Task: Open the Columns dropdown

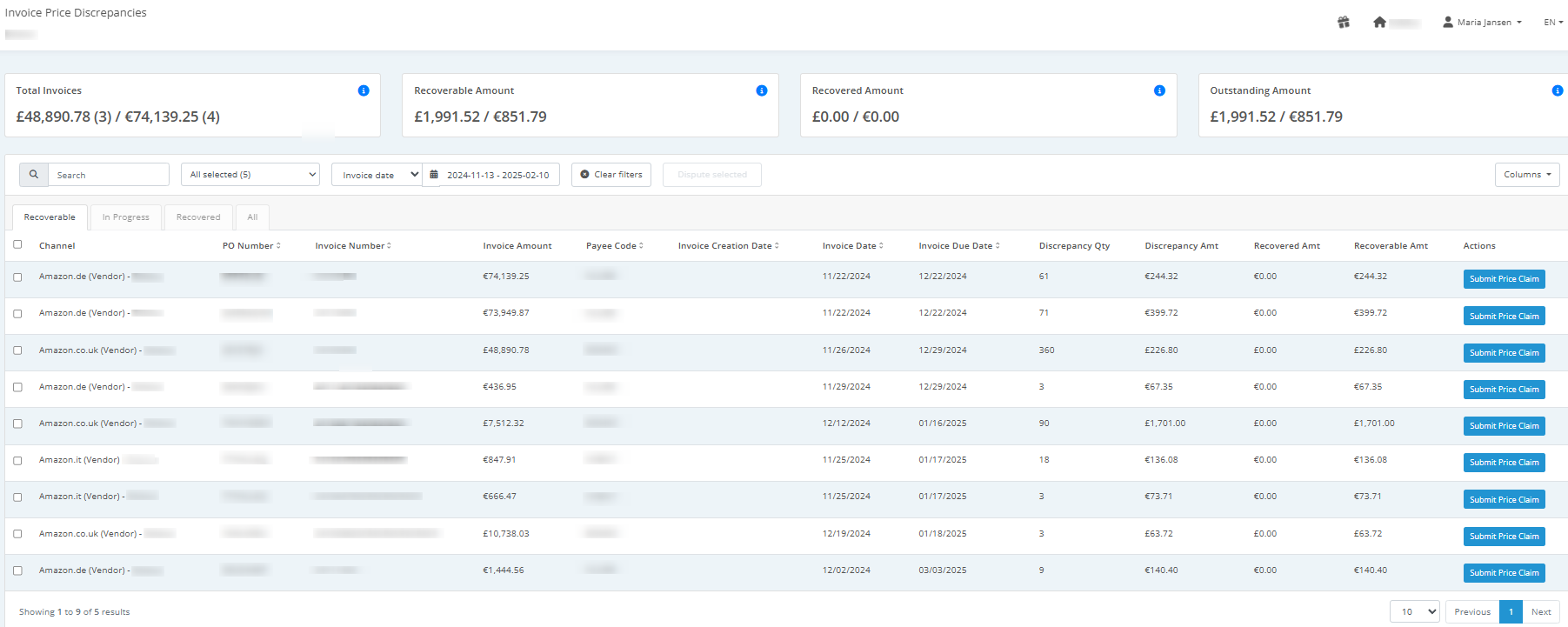Action: point(1527,175)
